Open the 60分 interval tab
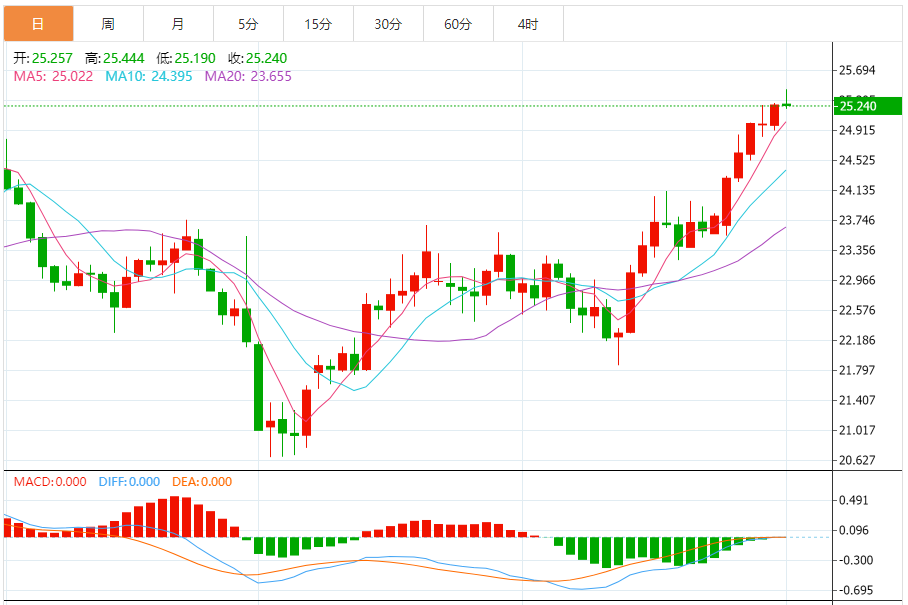Viewport: 908px width, 605px height. 458,24
